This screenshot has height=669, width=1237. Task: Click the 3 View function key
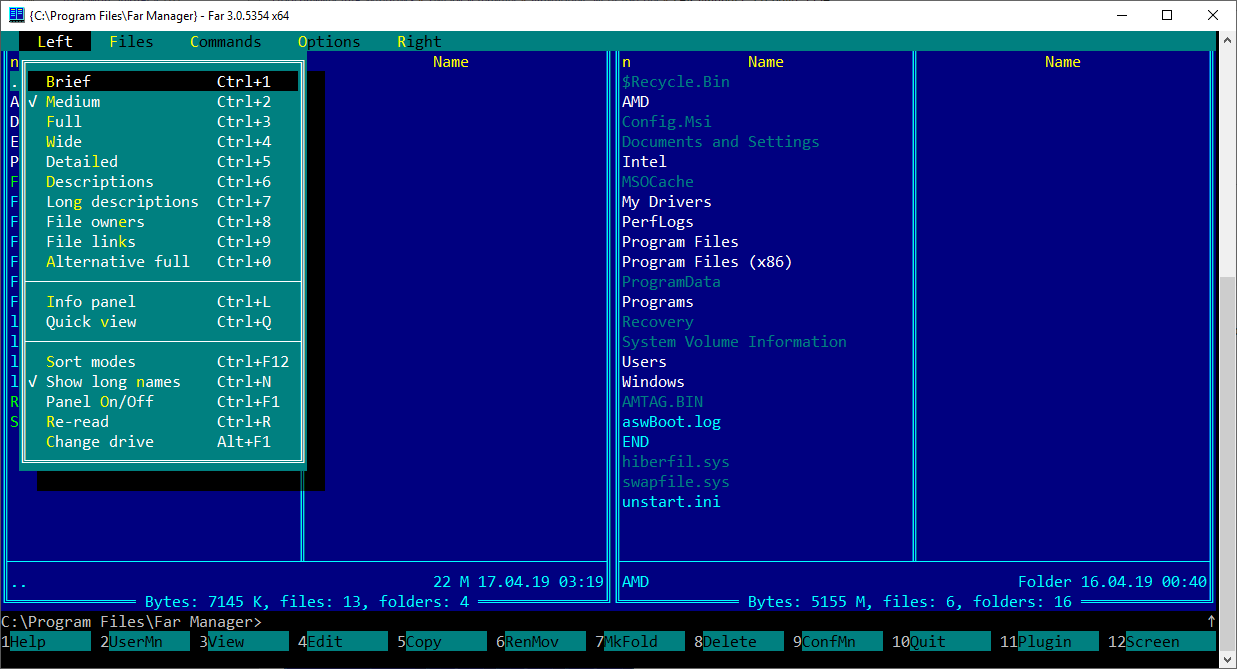click(243, 642)
